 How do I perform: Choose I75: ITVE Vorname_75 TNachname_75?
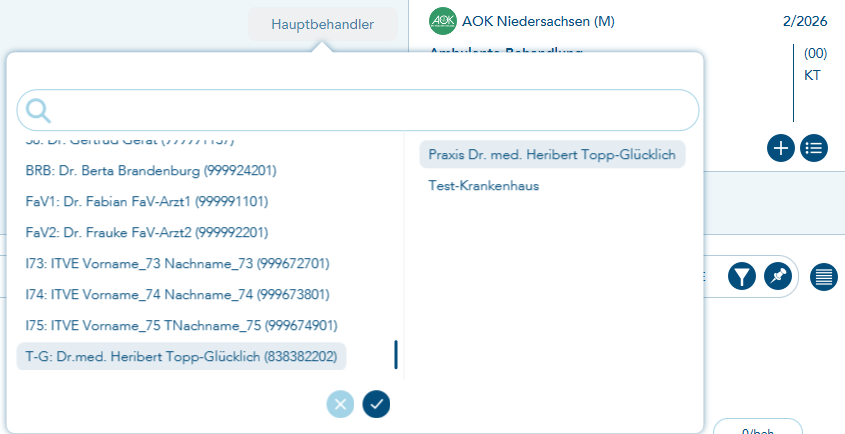coord(181,326)
